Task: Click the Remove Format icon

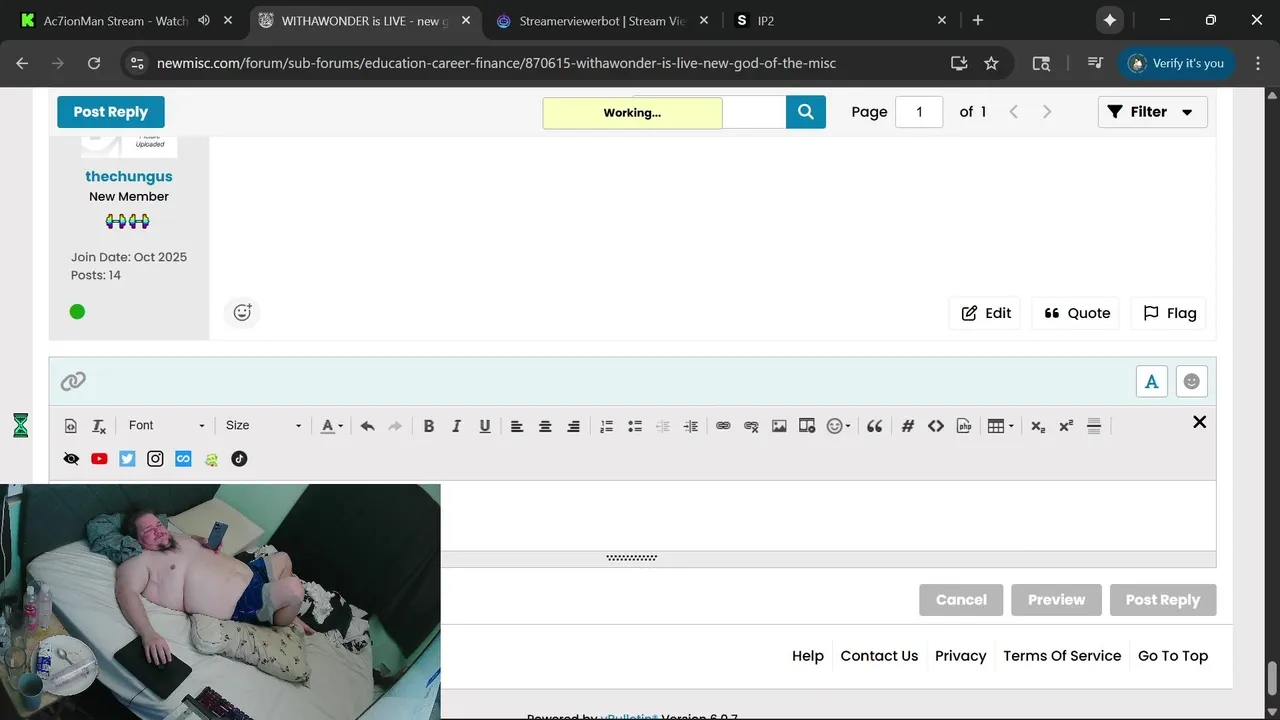Action: (x=99, y=426)
